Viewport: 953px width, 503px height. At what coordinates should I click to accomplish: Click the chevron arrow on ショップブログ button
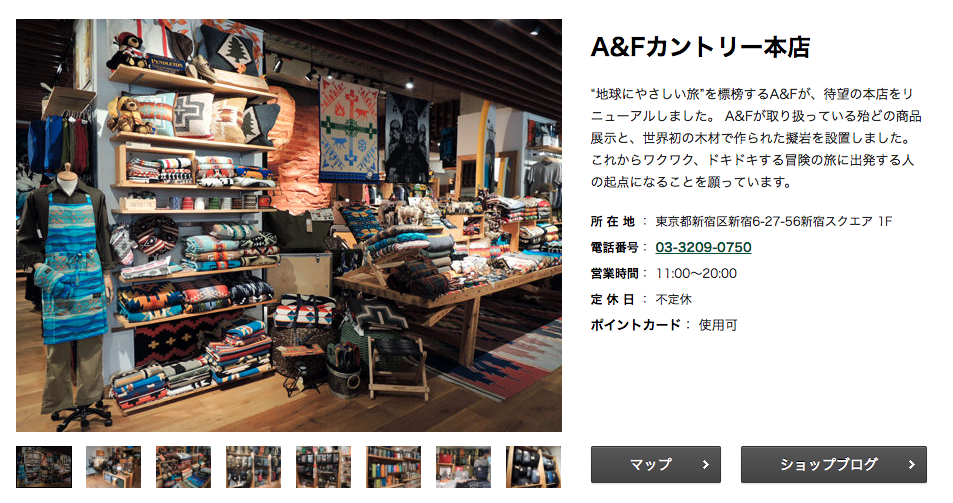(x=912, y=465)
